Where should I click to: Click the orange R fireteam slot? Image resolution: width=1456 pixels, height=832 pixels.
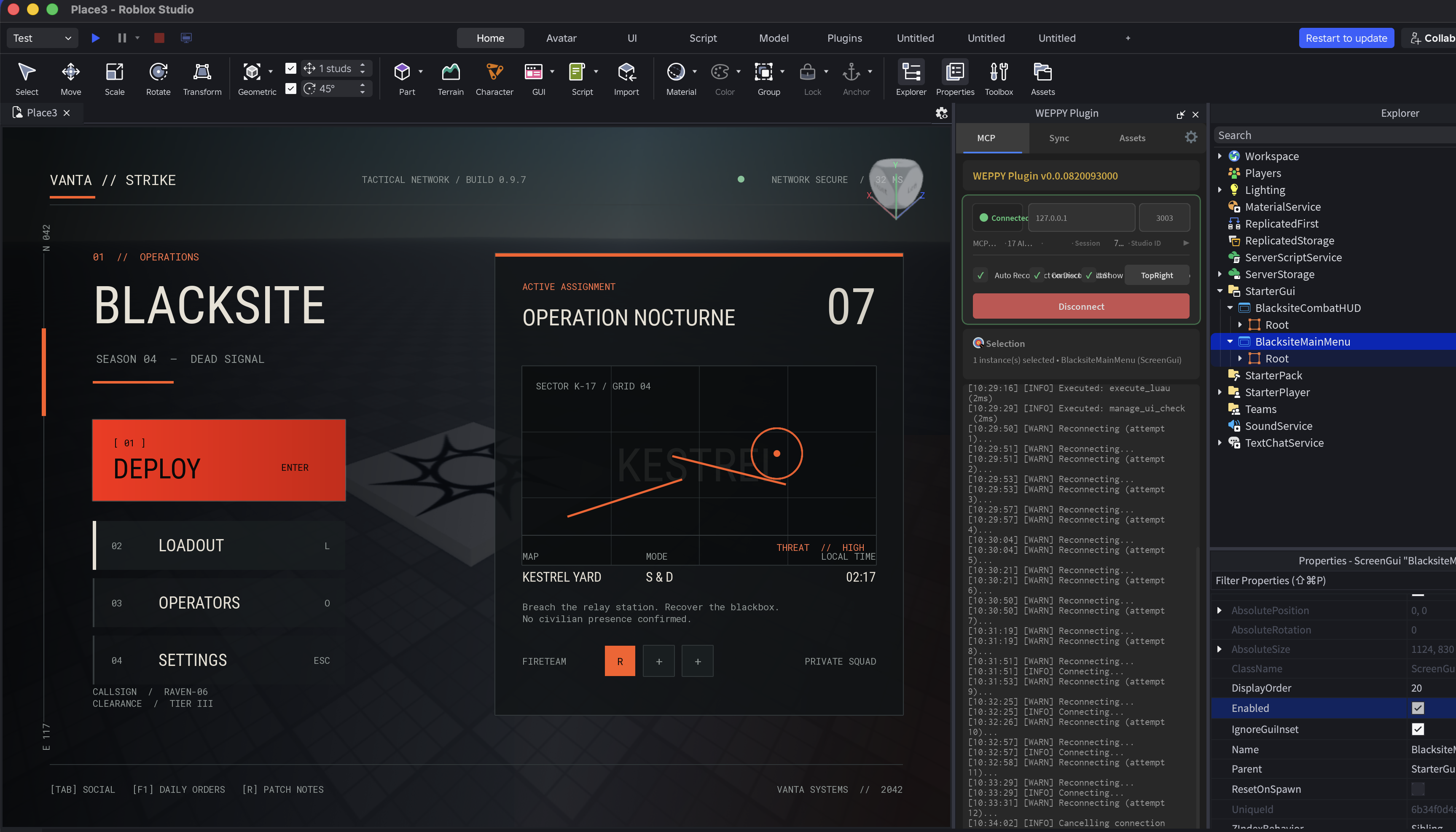point(620,661)
